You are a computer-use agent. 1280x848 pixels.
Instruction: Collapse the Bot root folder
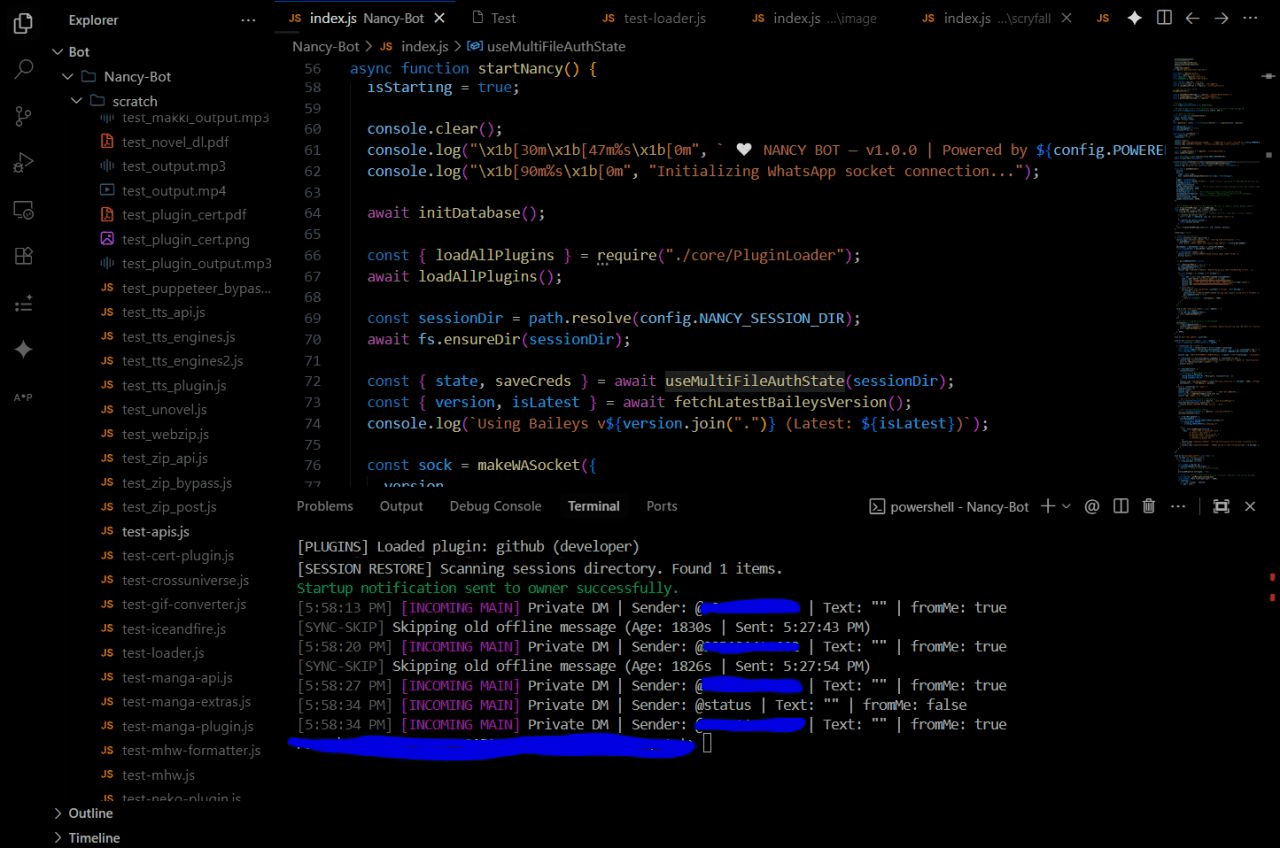pos(57,52)
